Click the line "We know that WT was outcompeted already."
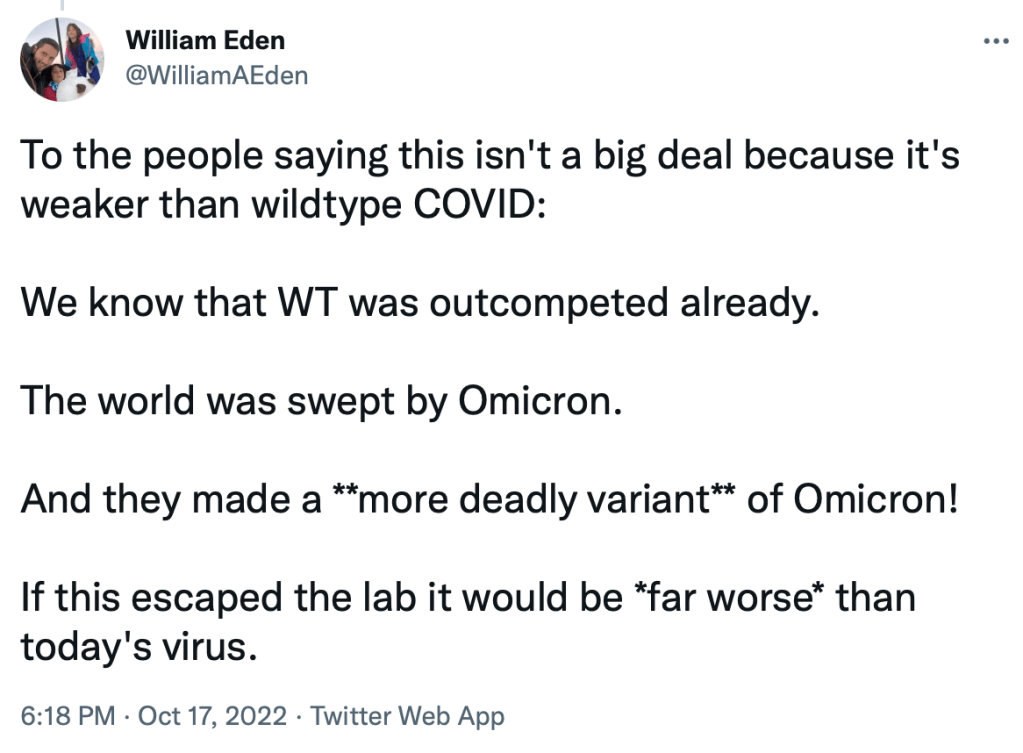Screen dimensions: 1023x753 coord(419,301)
